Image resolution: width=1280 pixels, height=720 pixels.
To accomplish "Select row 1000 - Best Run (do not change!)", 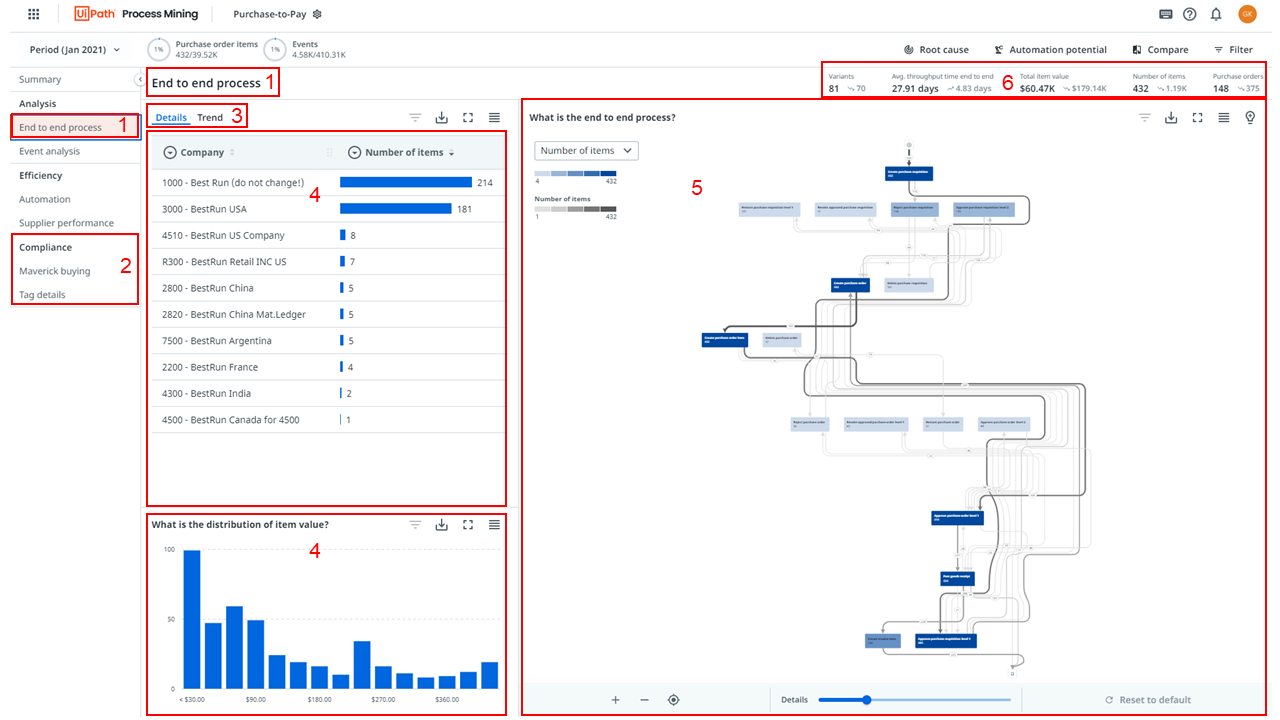I will click(328, 183).
